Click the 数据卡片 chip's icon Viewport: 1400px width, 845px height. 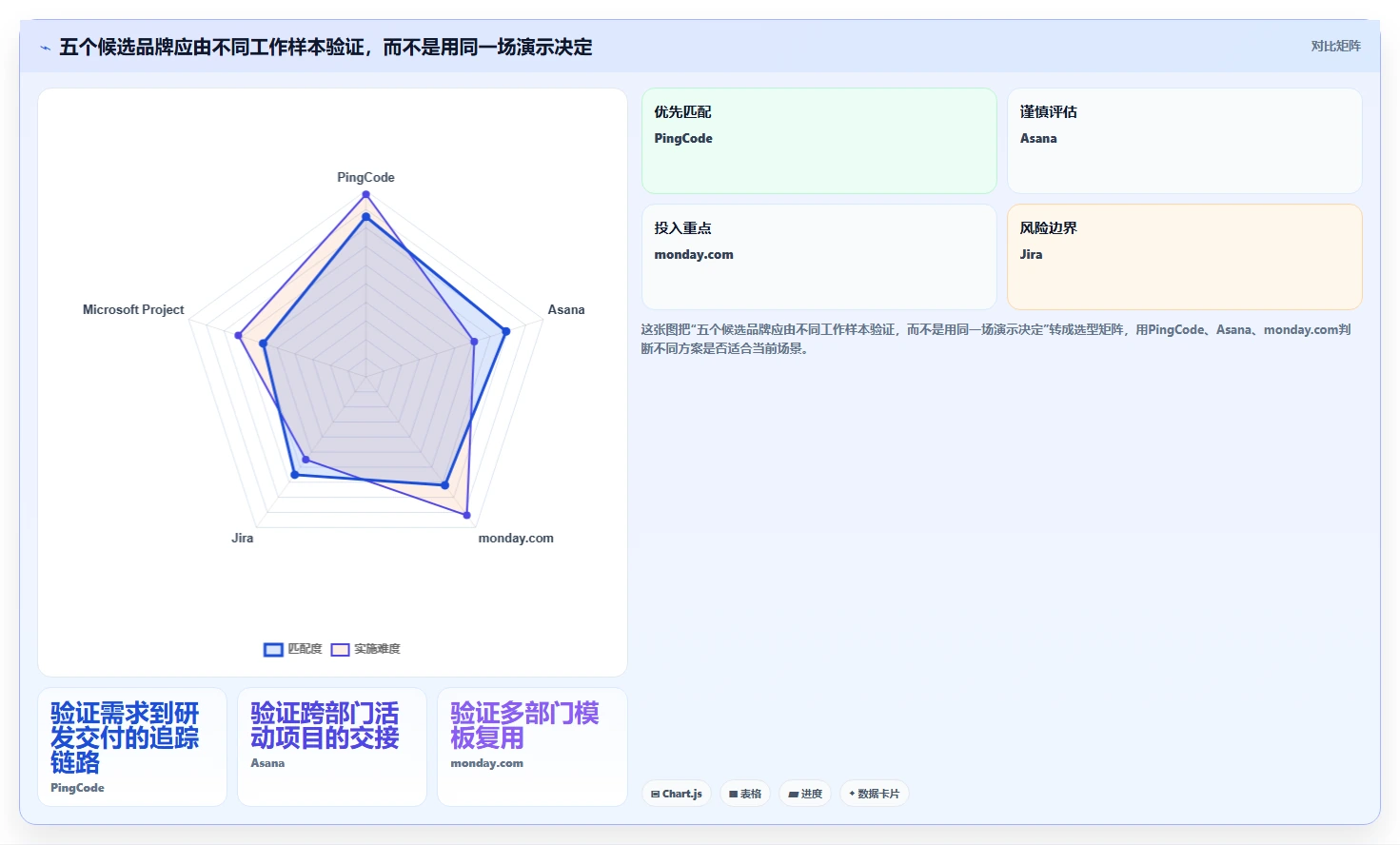pos(852,794)
